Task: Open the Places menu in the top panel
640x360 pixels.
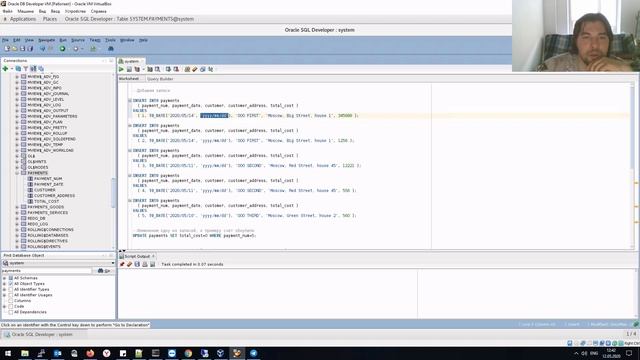Action: tap(50, 19)
